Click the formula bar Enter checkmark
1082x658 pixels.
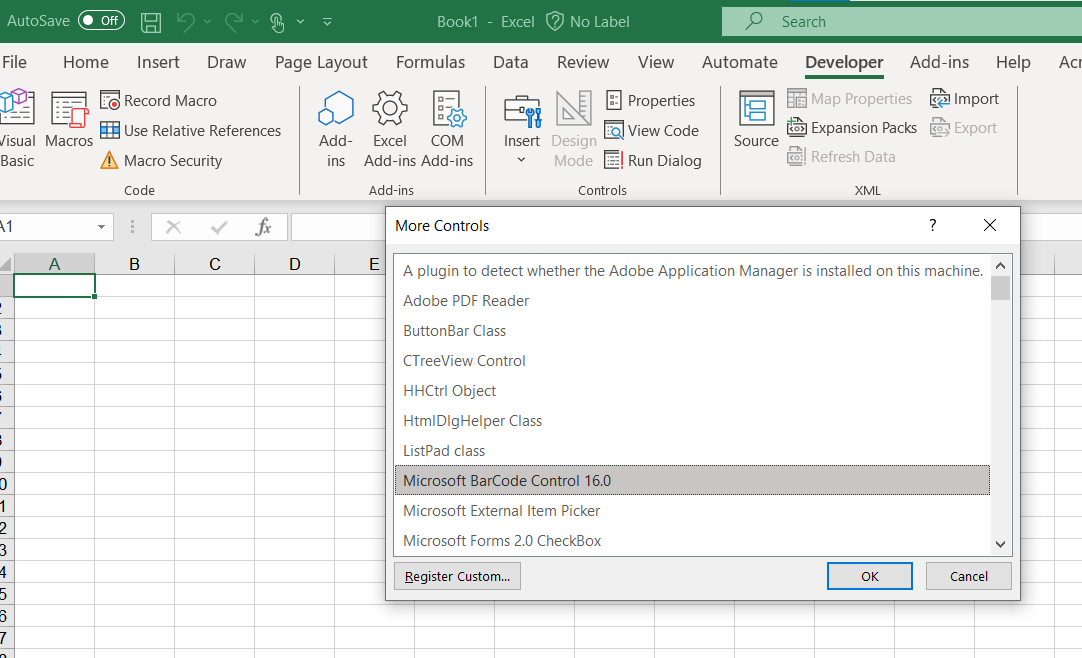(x=219, y=227)
